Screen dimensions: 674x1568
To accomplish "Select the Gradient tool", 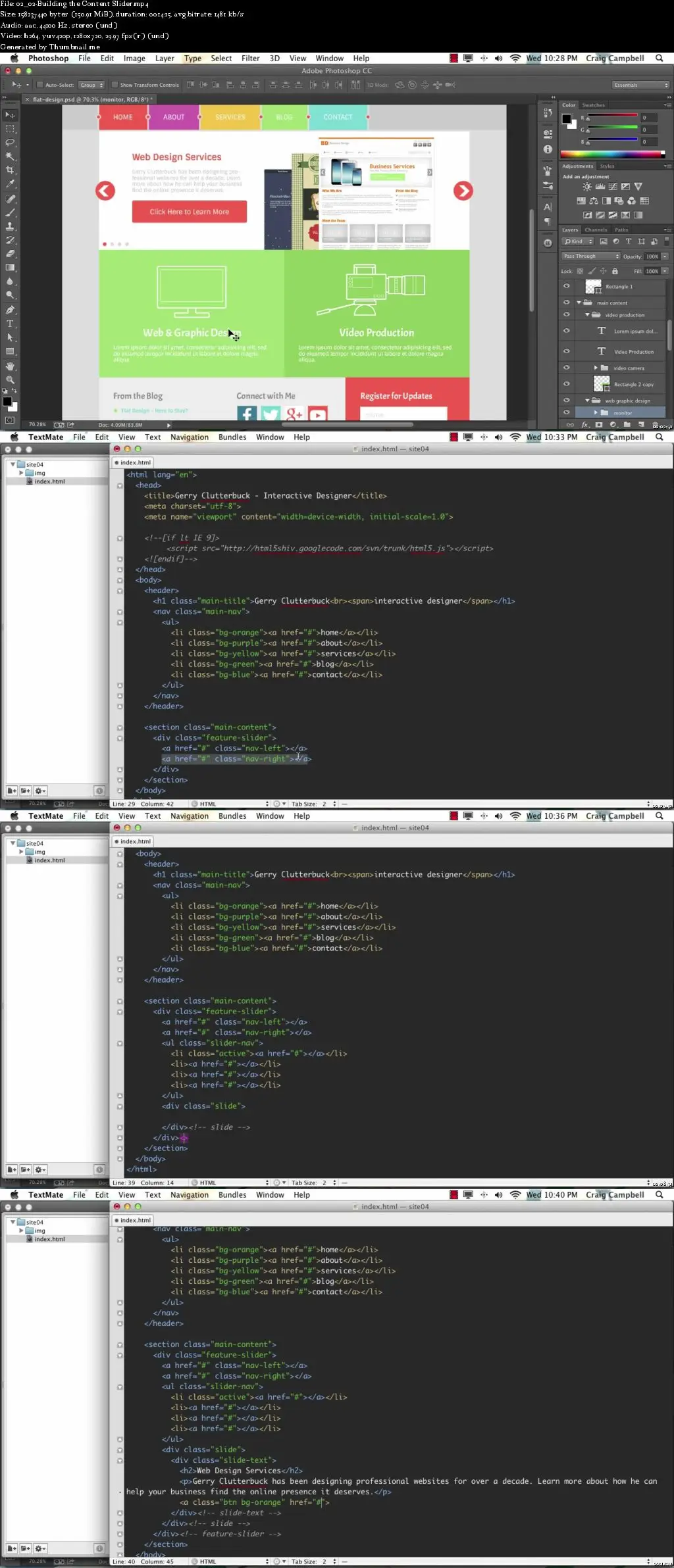I will [10, 268].
